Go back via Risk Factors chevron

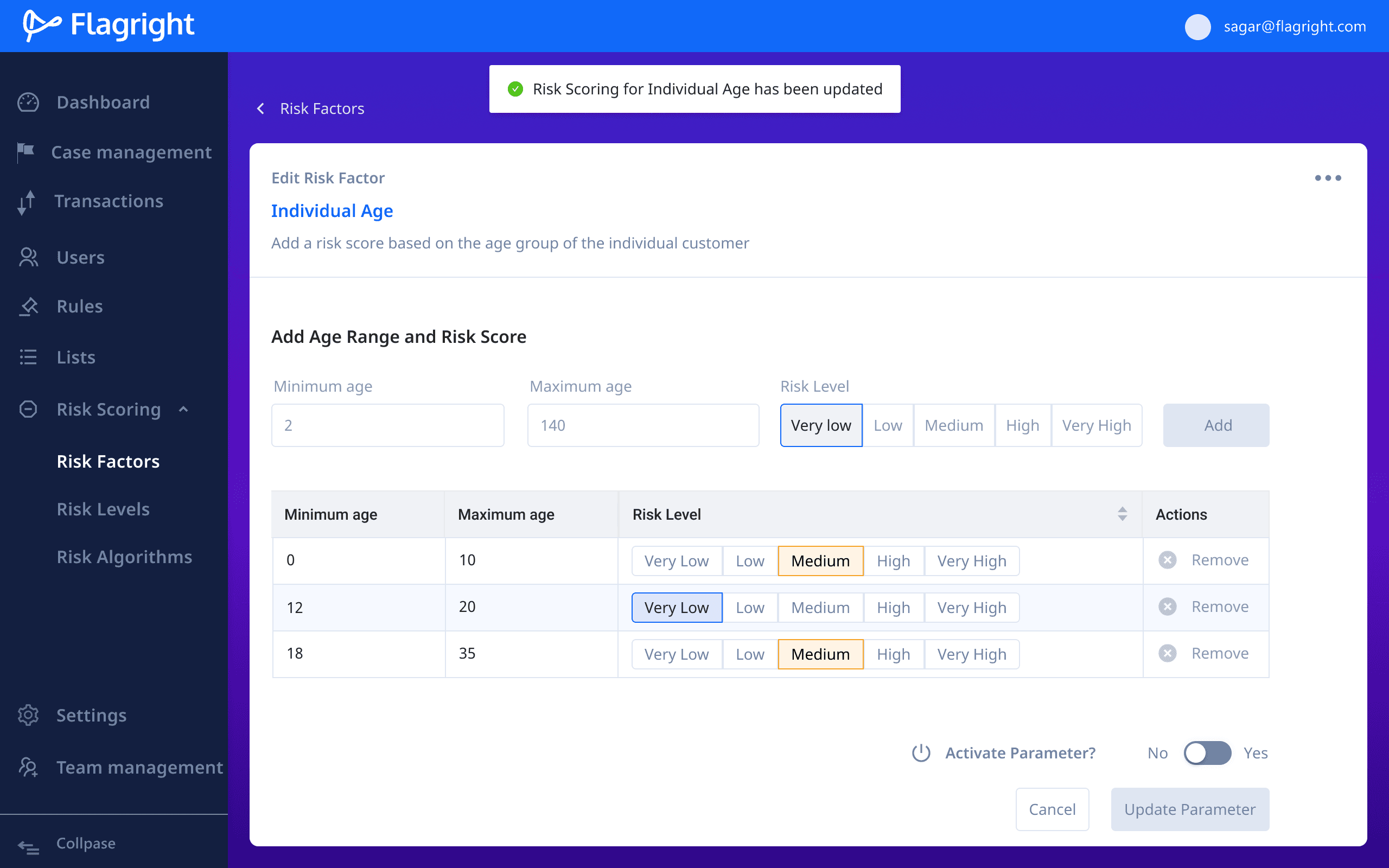pyautogui.click(x=261, y=108)
